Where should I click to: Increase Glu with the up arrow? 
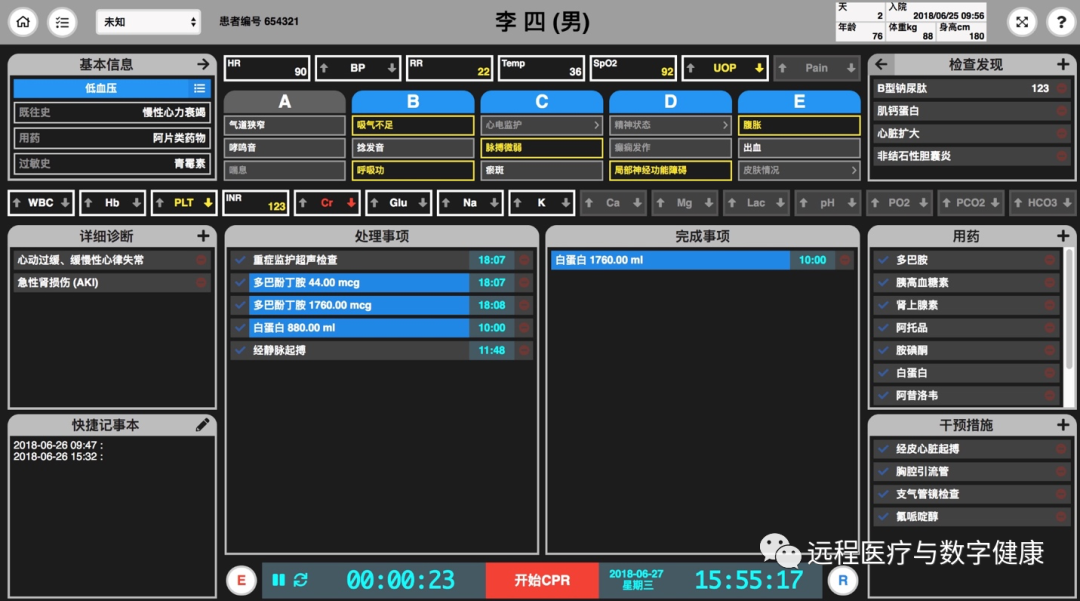click(x=374, y=203)
